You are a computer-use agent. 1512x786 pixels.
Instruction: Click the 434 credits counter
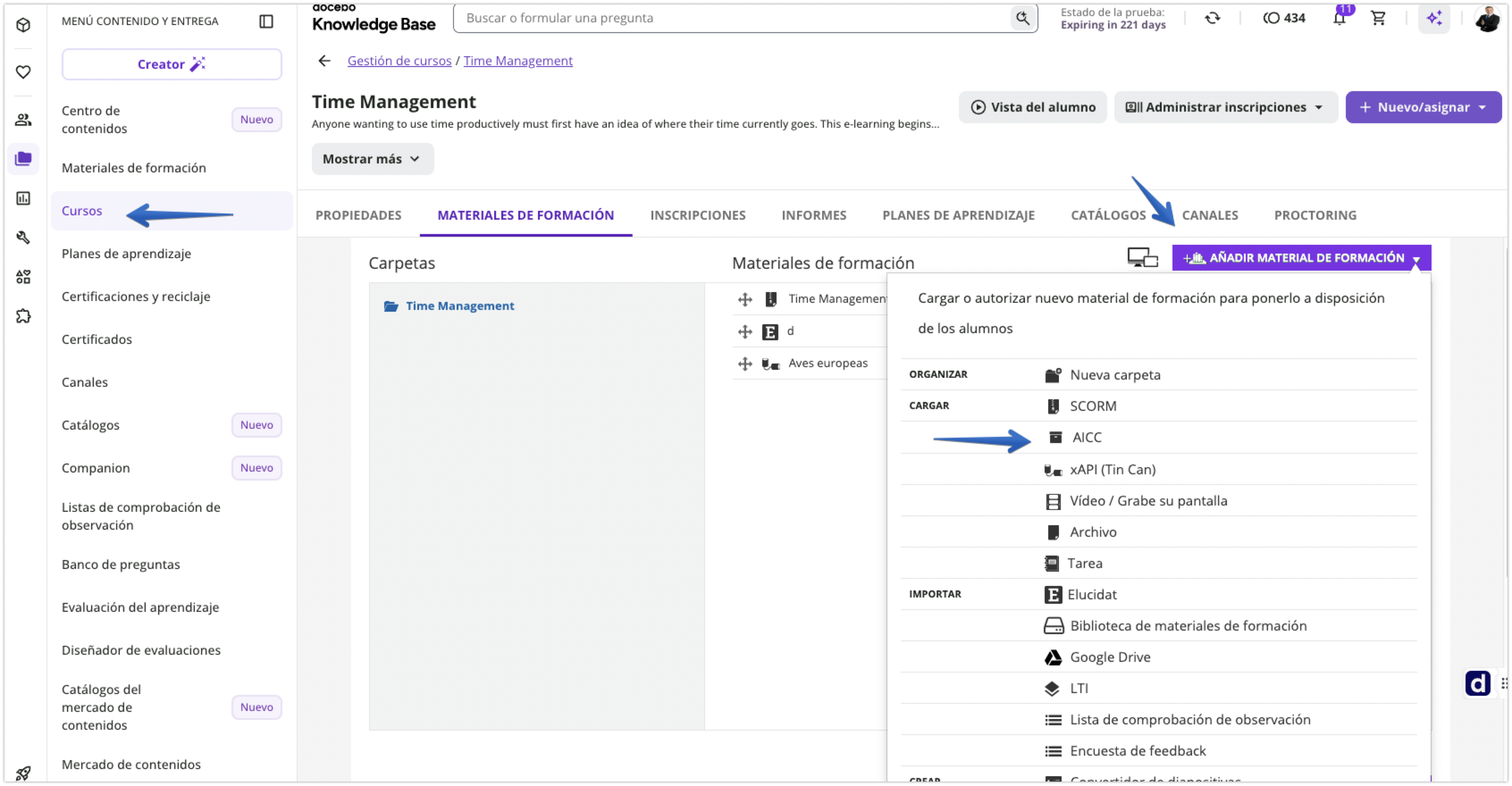pyautogui.click(x=1284, y=18)
